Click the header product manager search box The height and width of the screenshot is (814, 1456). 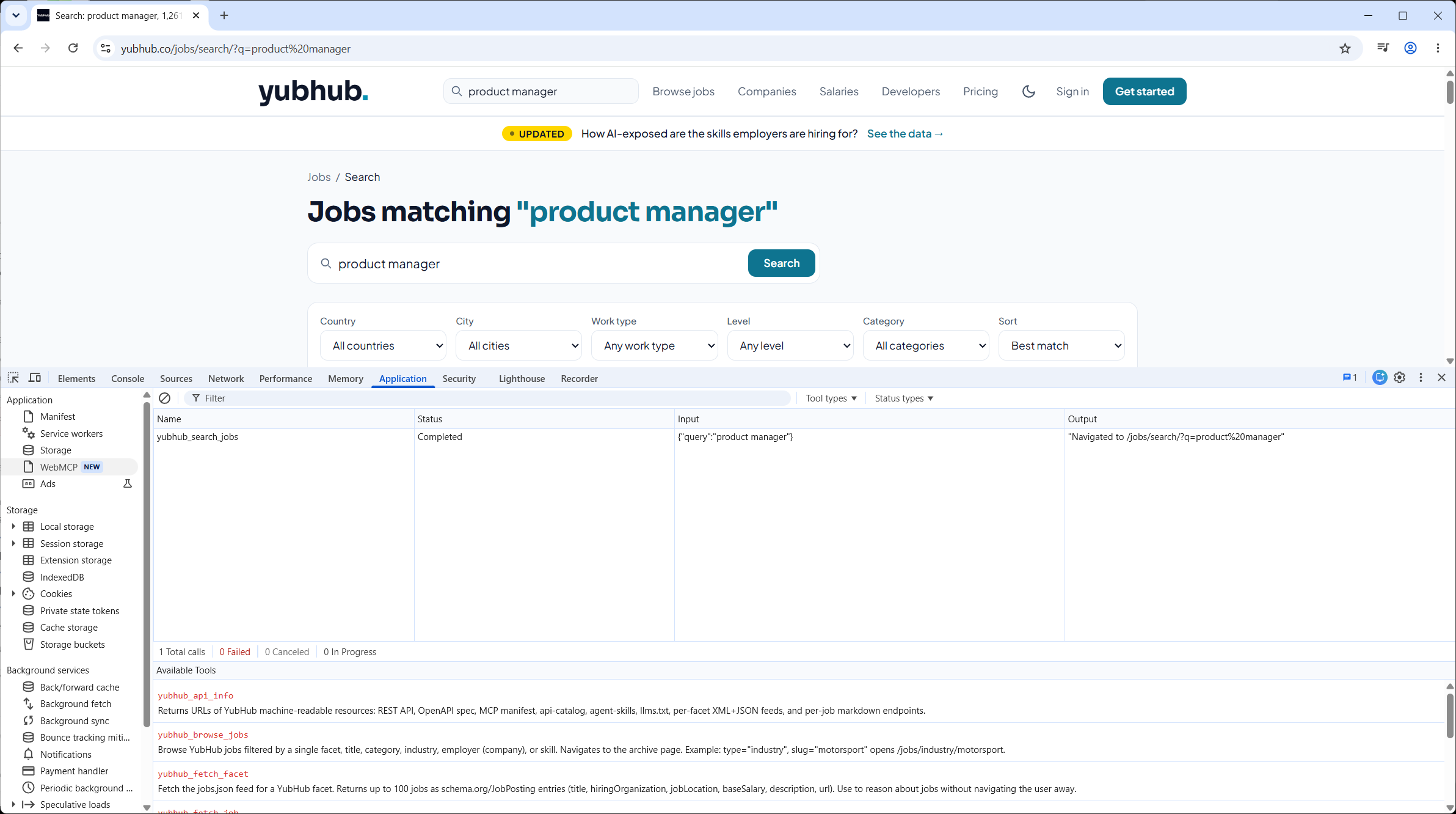click(x=541, y=92)
